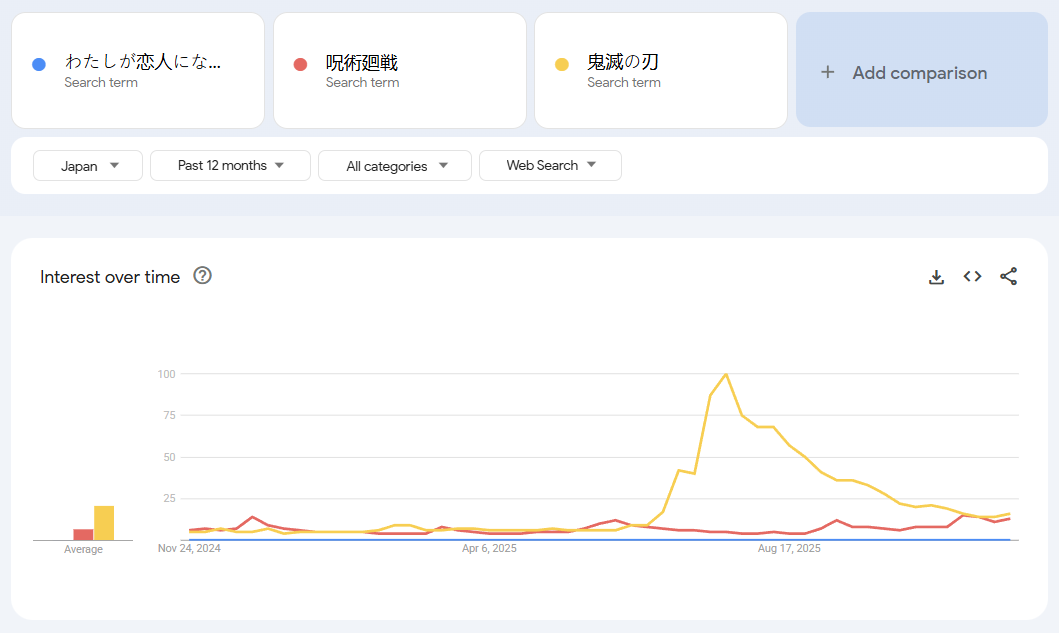This screenshot has width=1059, height=633.
Task: Open the Interest over time help icon
Action: 202,276
